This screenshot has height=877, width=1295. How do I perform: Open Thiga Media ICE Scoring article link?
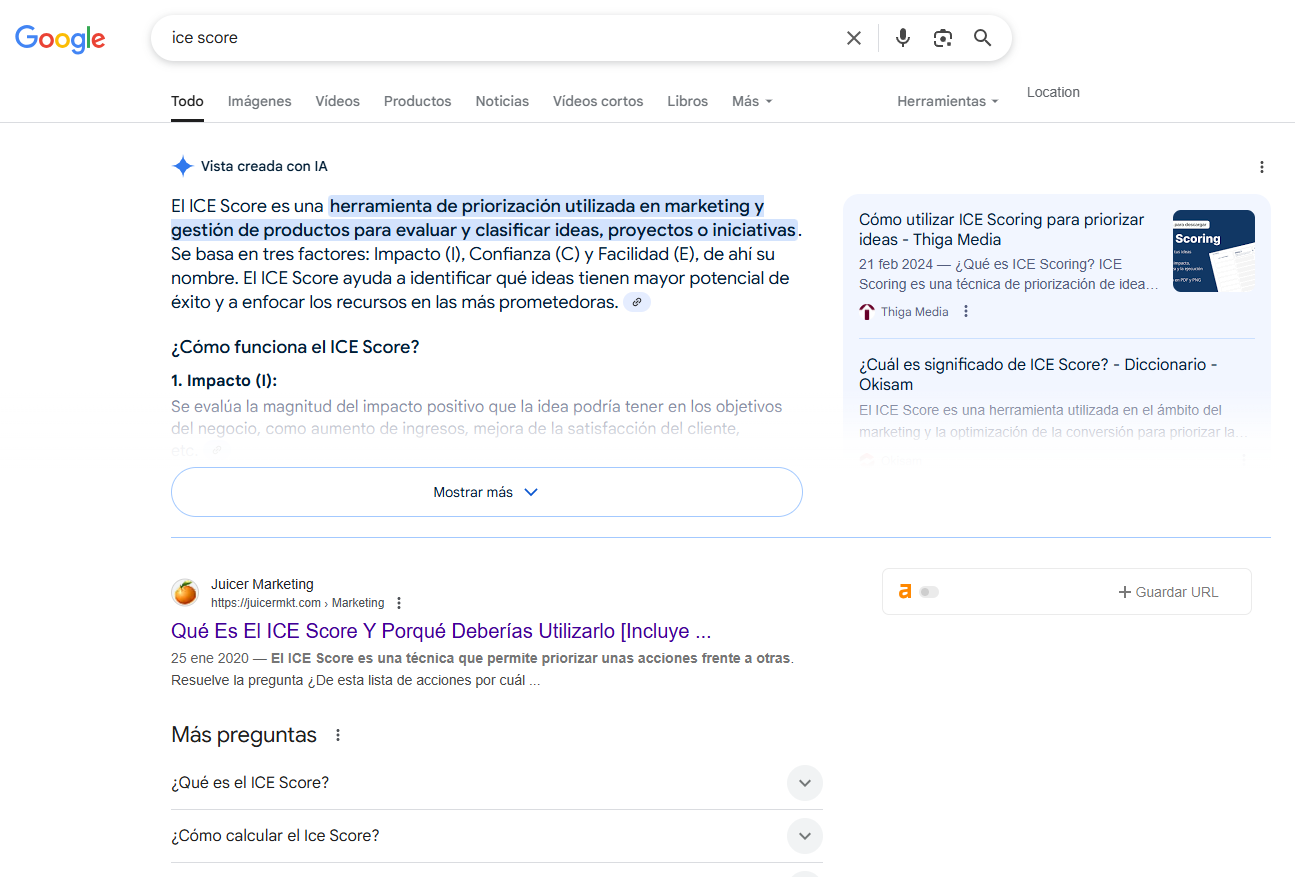pyautogui.click(x=1001, y=229)
